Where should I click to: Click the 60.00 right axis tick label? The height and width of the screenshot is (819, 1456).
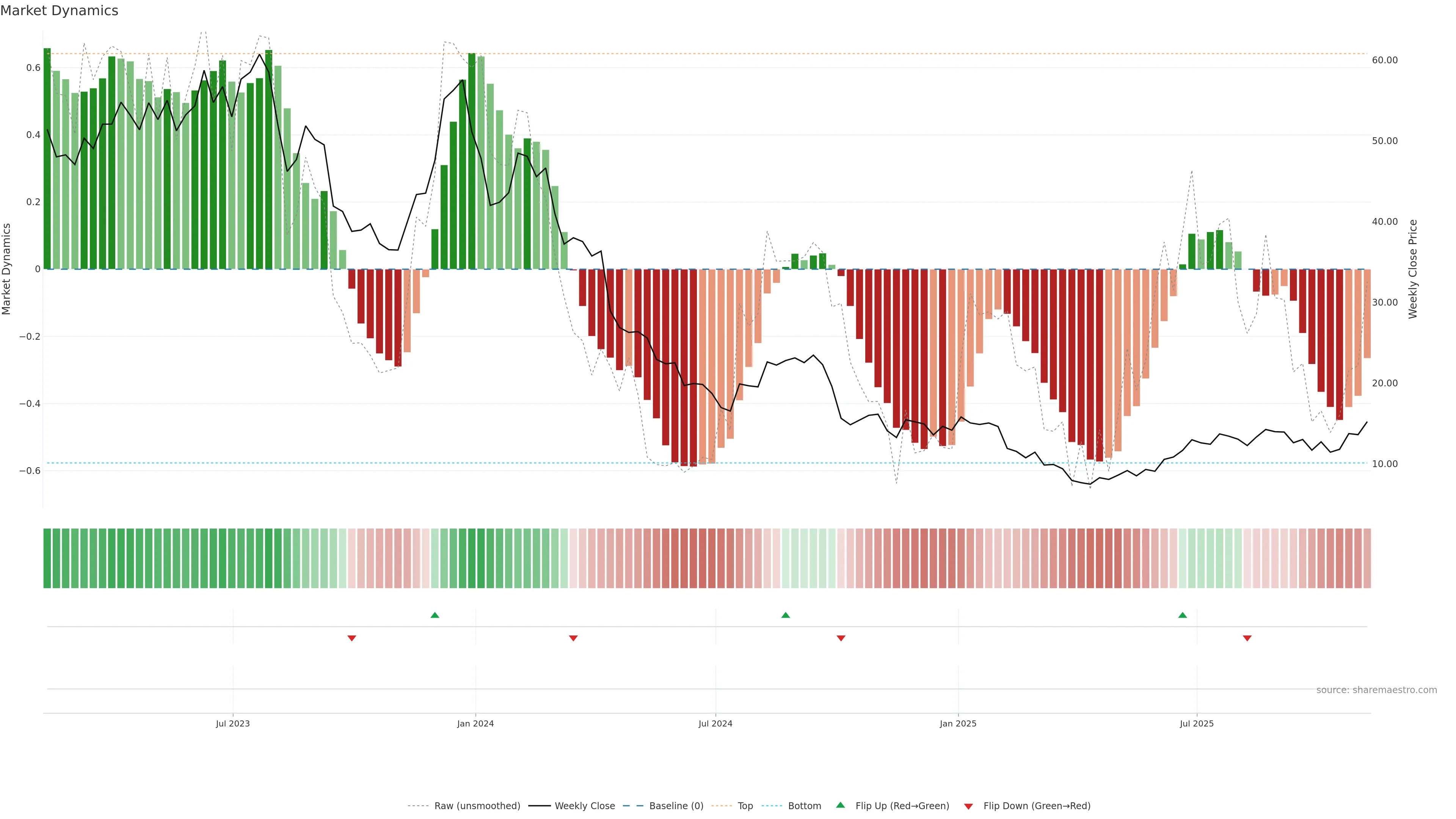tap(1385, 60)
